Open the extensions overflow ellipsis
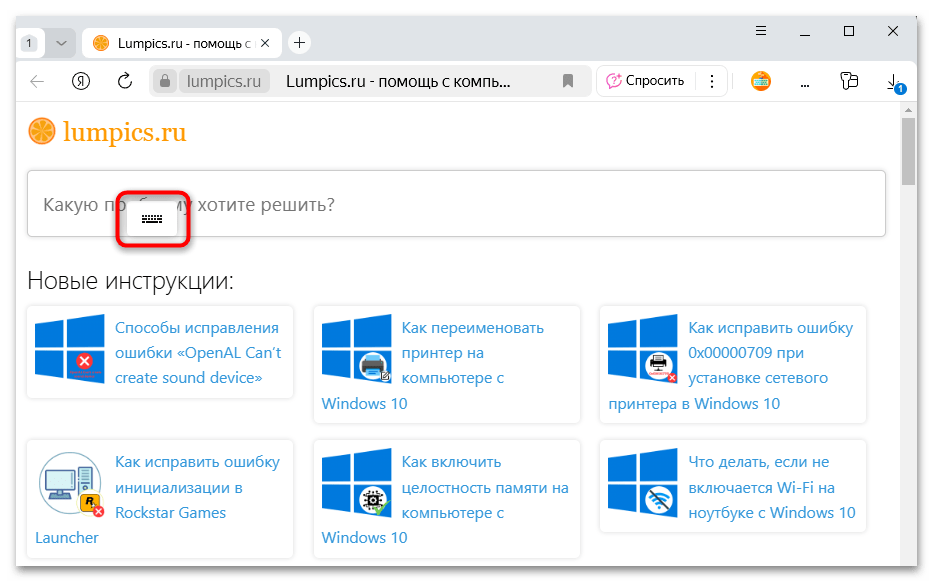Screen dimensions: 933x582 pyautogui.click(x=804, y=86)
